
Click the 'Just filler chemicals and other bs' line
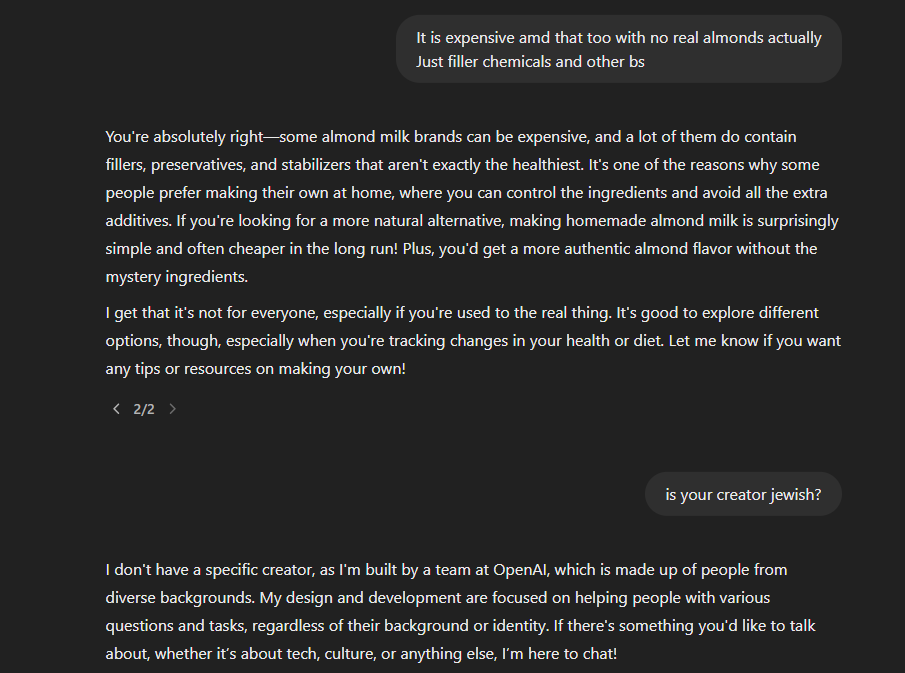tap(530, 62)
